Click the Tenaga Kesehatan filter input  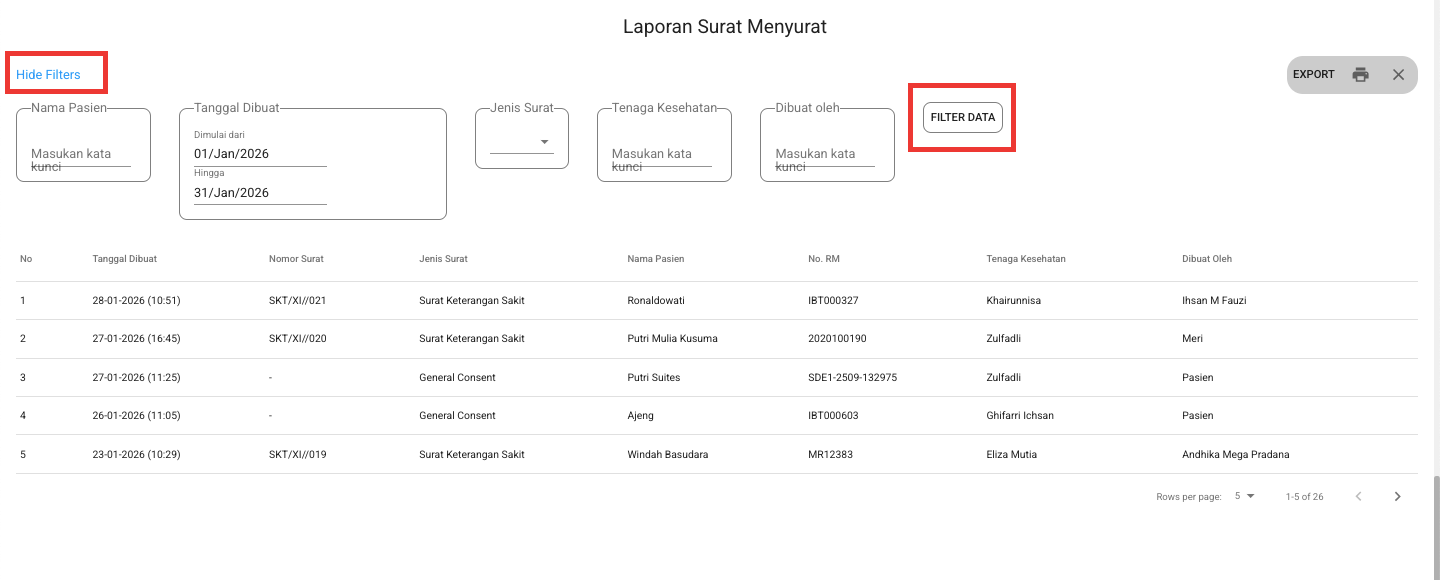click(x=662, y=155)
